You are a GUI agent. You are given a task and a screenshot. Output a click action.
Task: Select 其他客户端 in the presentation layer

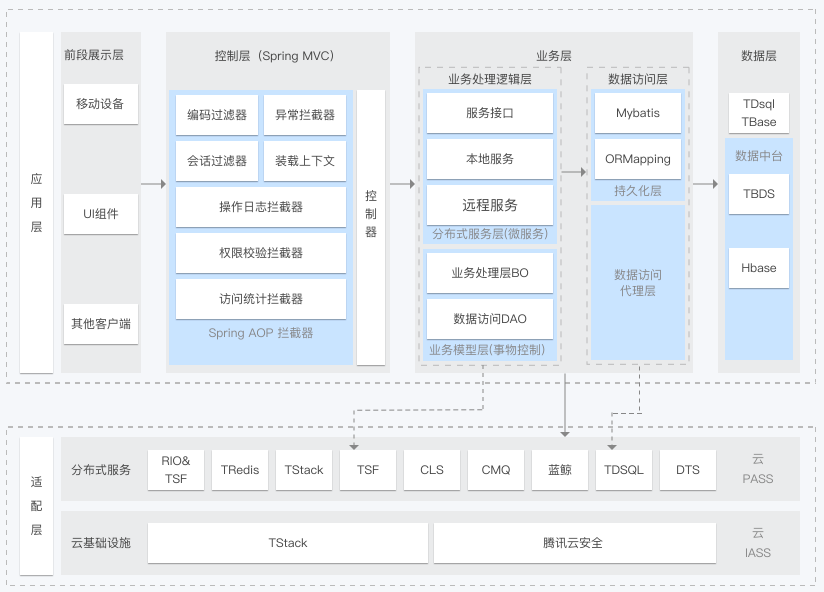pyautogui.click(x=99, y=324)
